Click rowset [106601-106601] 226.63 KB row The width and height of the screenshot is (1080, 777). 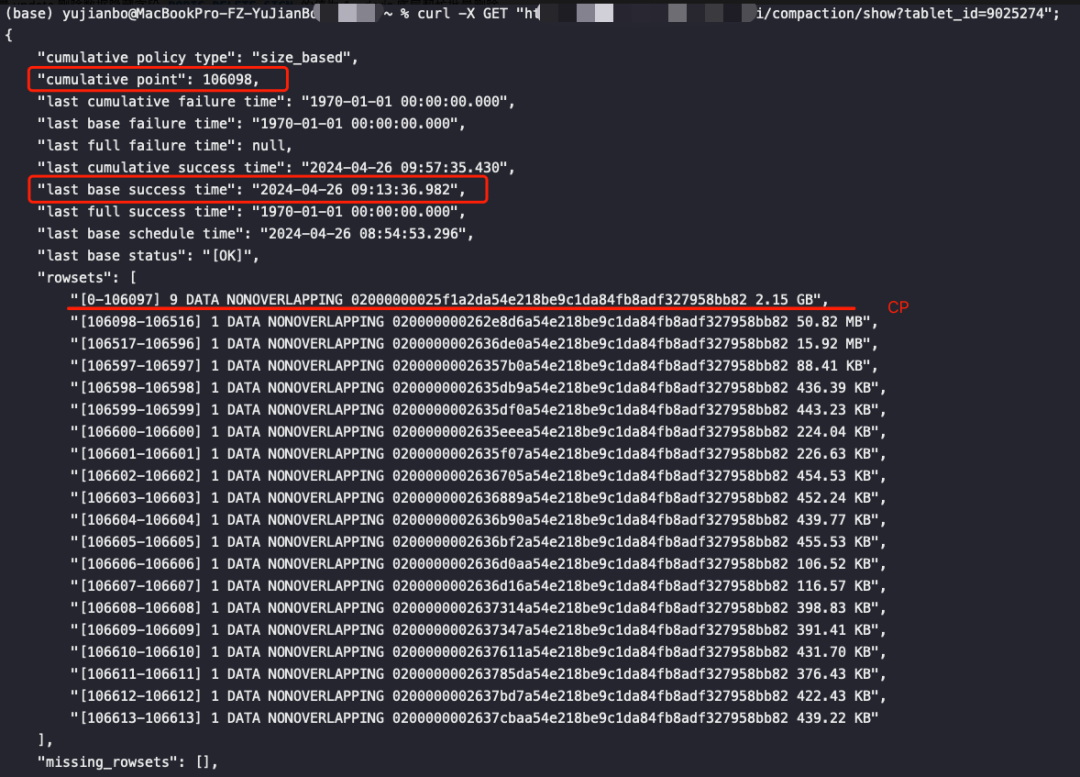coord(478,455)
